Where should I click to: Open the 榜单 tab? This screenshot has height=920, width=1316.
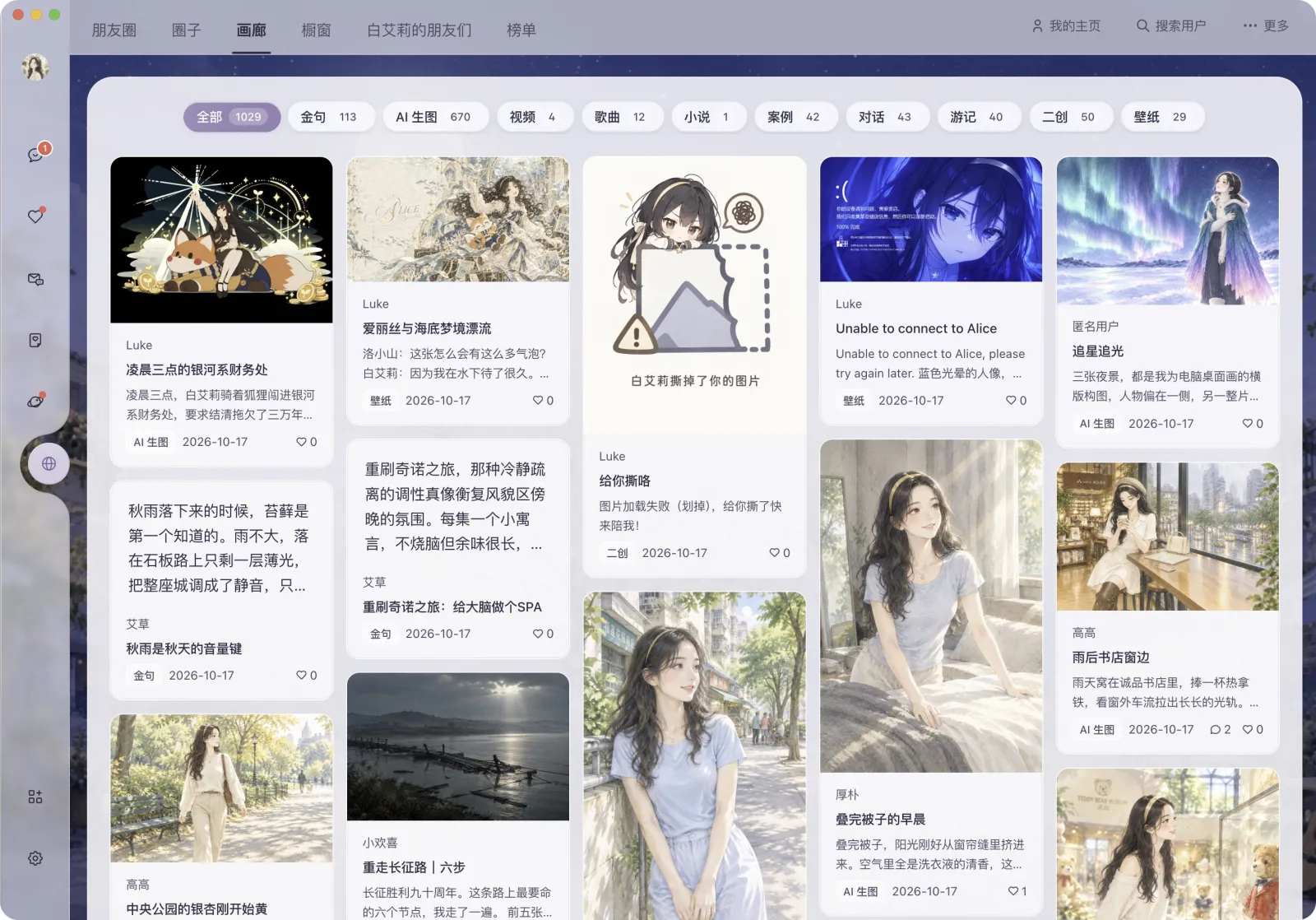click(521, 30)
